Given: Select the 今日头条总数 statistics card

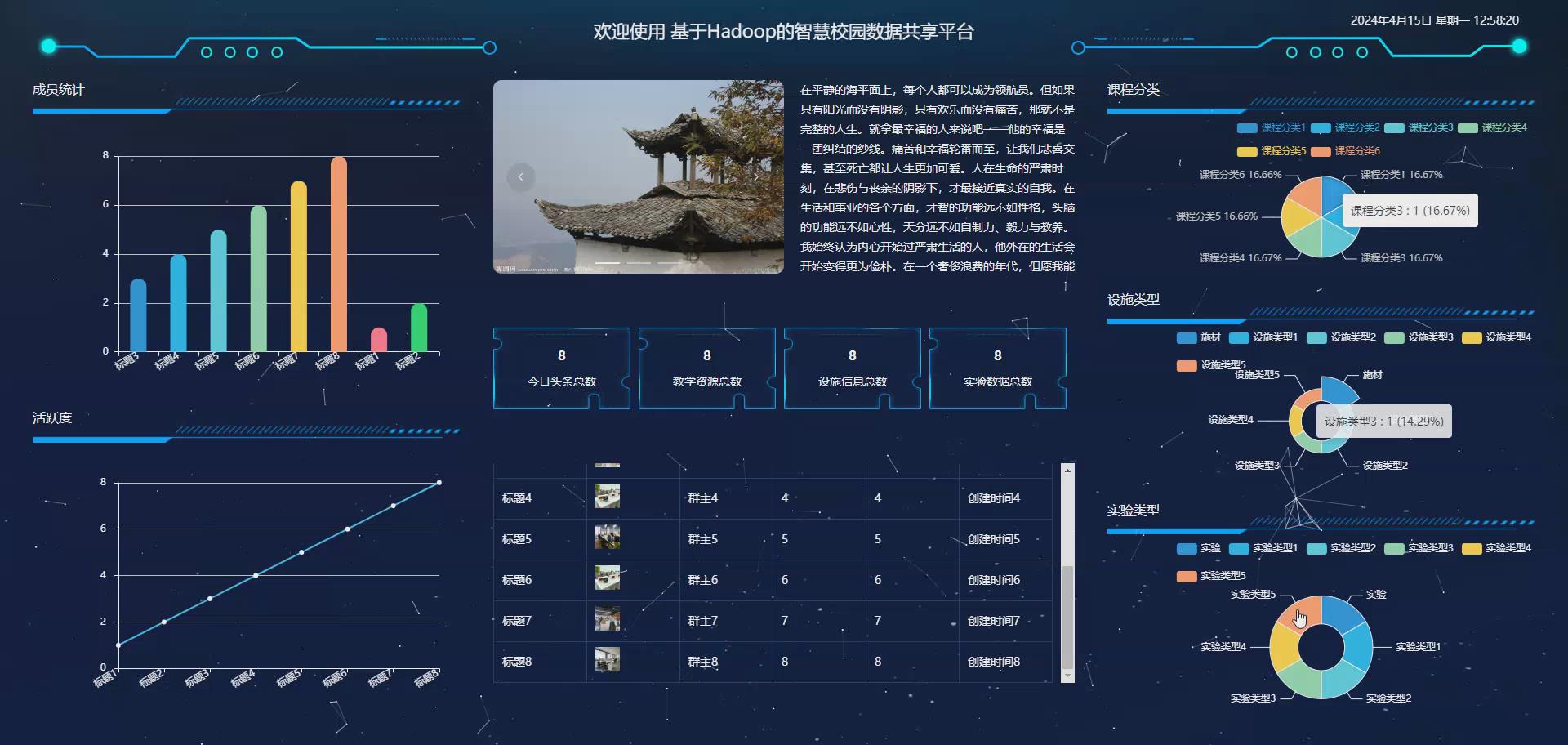Looking at the screenshot, I should [562, 368].
